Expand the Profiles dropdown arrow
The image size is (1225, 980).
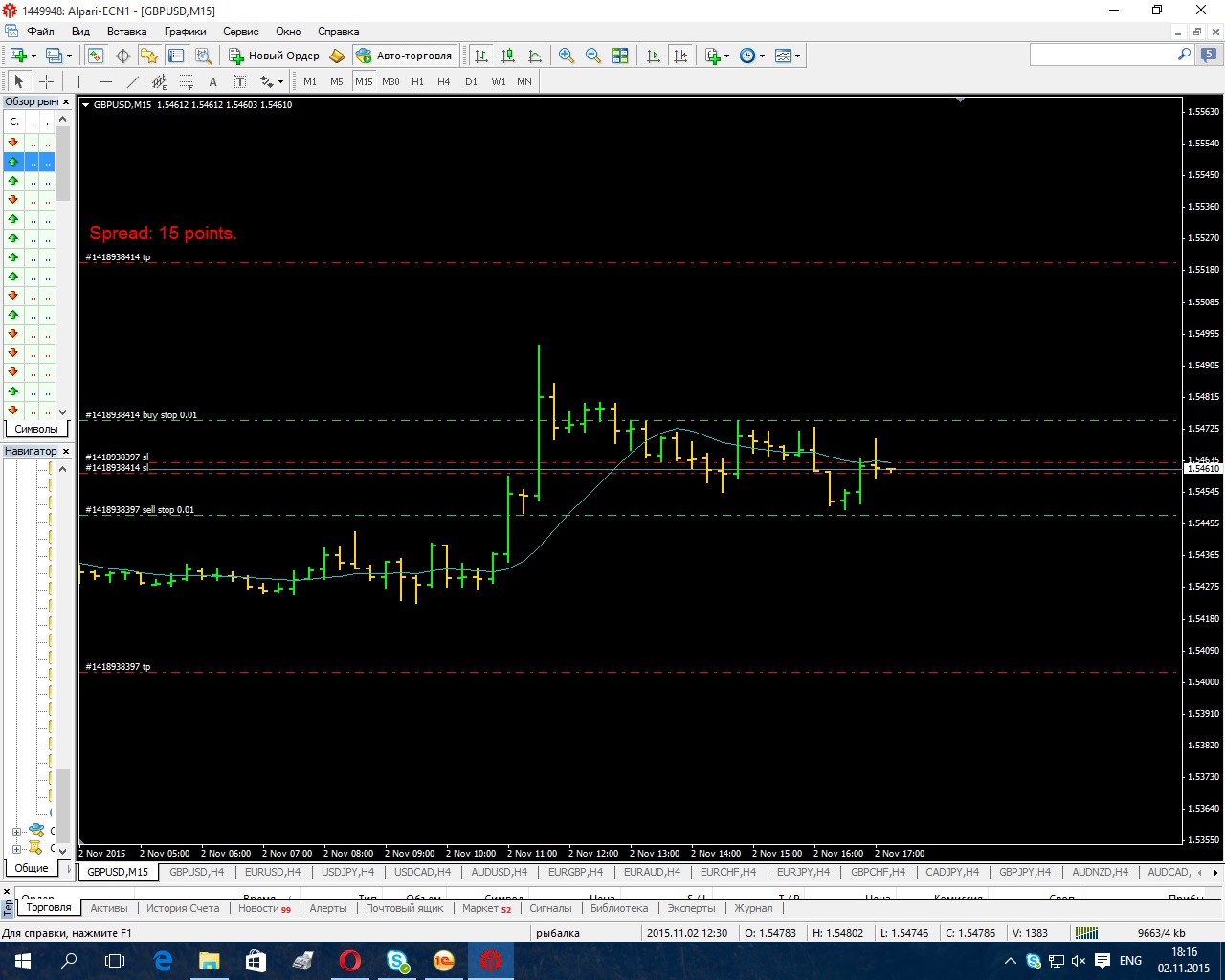pos(69,56)
